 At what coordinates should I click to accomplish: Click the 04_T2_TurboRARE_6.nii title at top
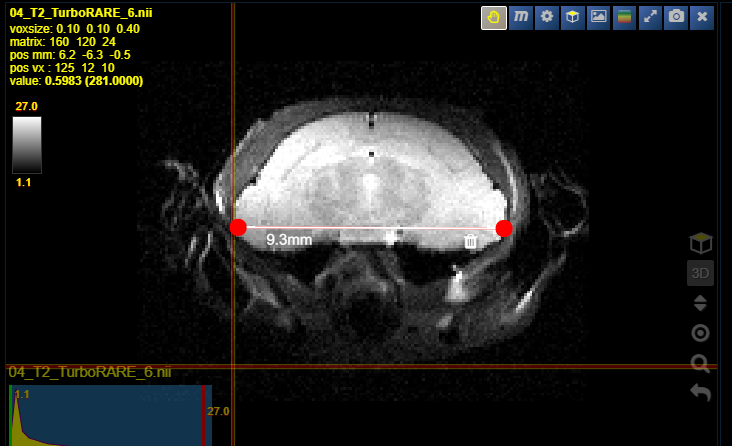click(81, 13)
